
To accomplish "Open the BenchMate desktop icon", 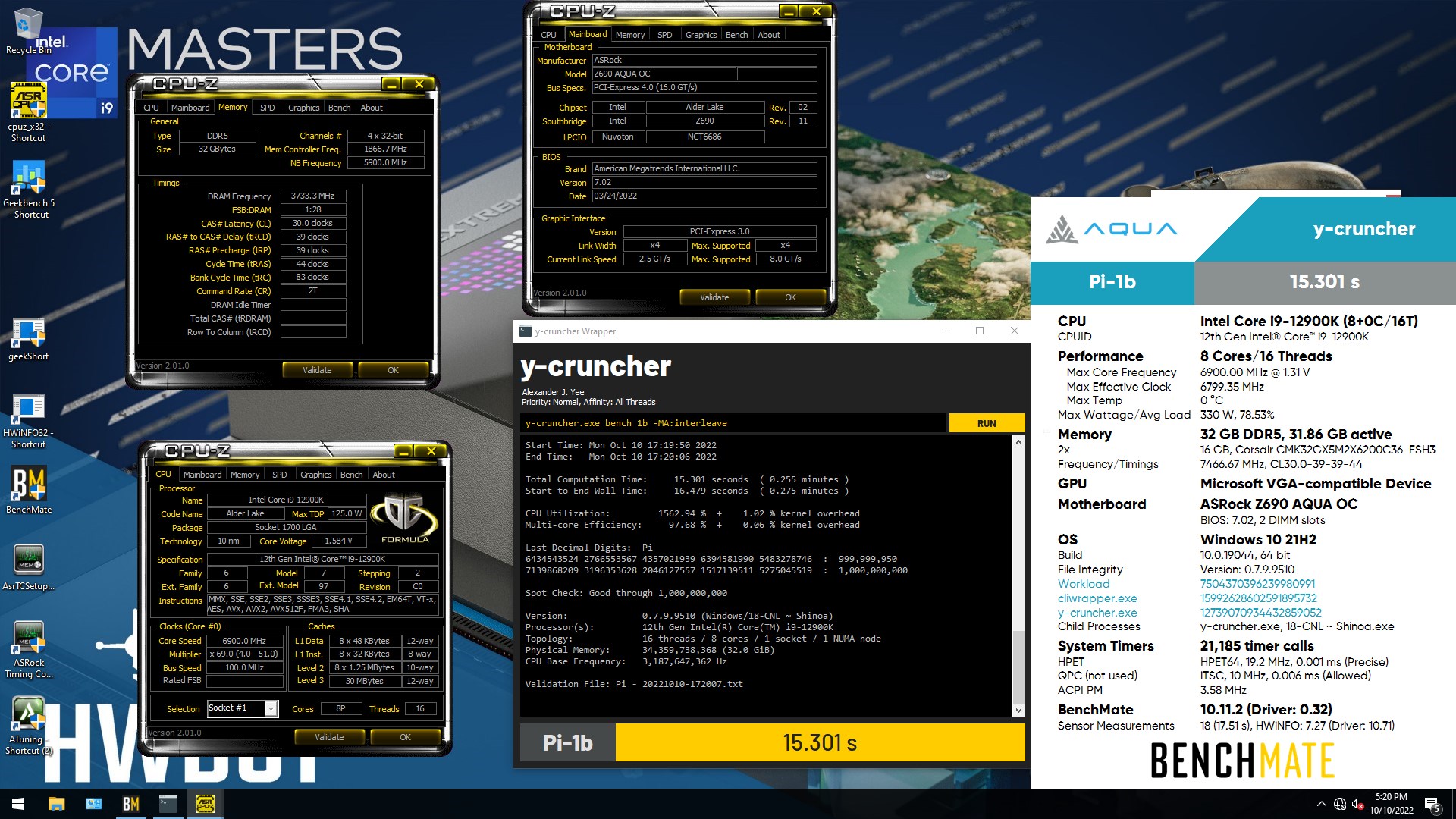I will [28, 491].
